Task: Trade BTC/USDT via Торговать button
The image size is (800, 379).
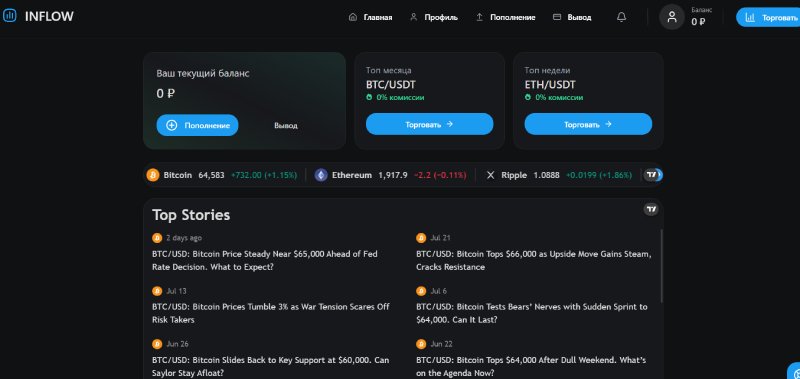Action: coord(430,124)
